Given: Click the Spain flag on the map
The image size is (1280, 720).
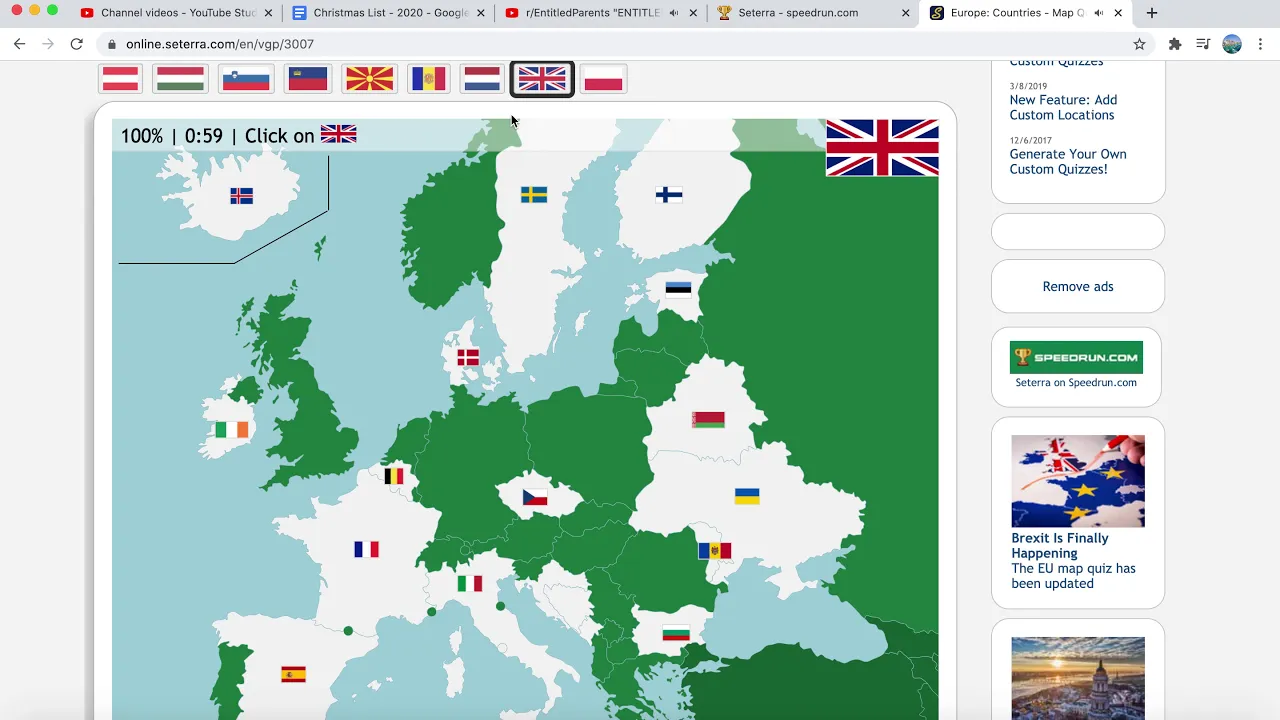Looking at the screenshot, I should coord(293,675).
